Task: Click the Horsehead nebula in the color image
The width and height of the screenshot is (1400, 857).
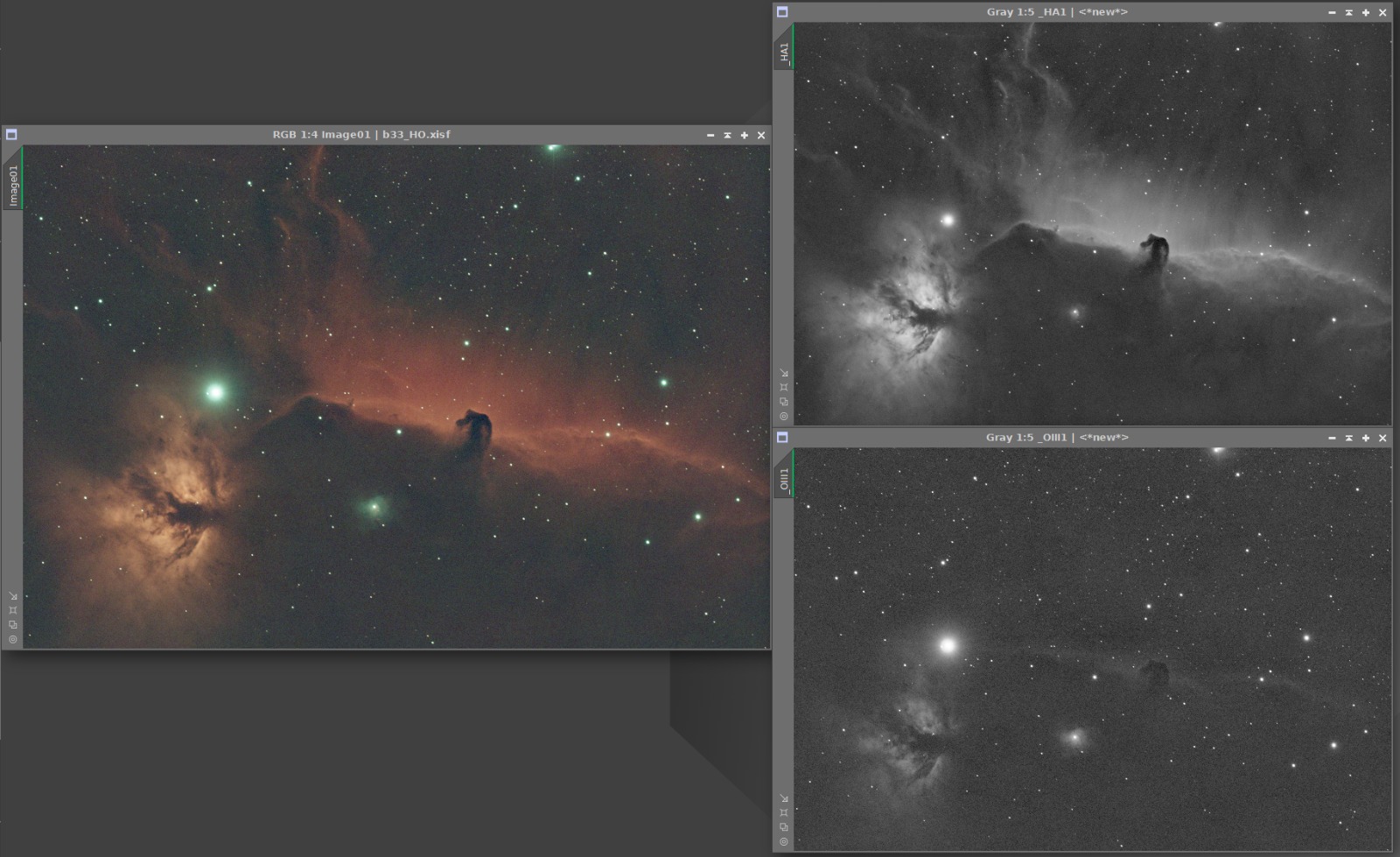Action: click(x=475, y=431)
